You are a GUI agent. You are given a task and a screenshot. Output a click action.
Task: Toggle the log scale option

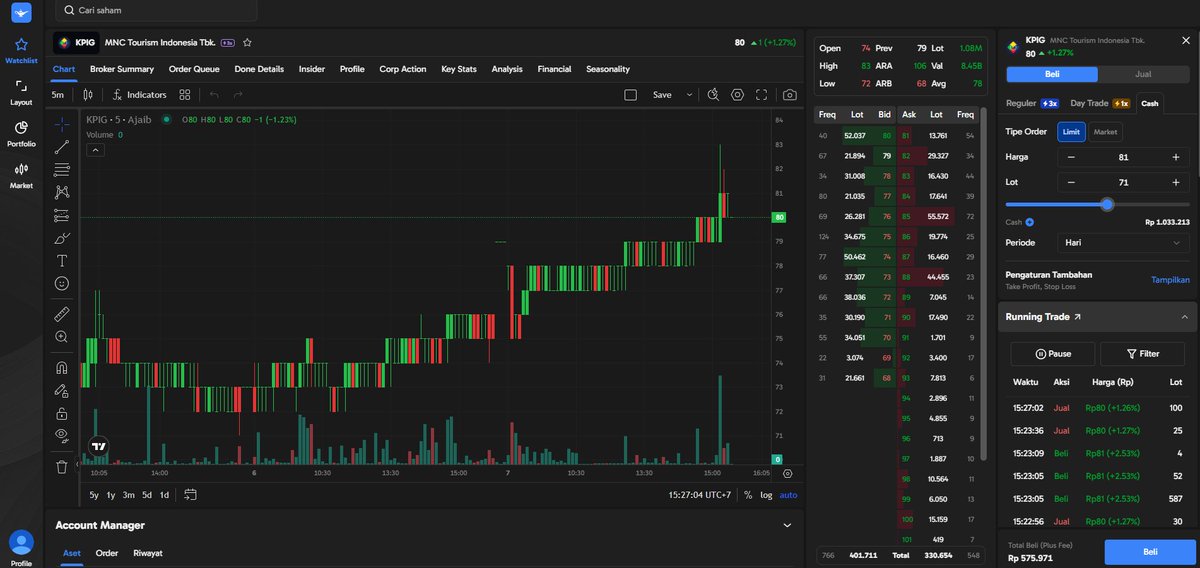pos(766,495)
